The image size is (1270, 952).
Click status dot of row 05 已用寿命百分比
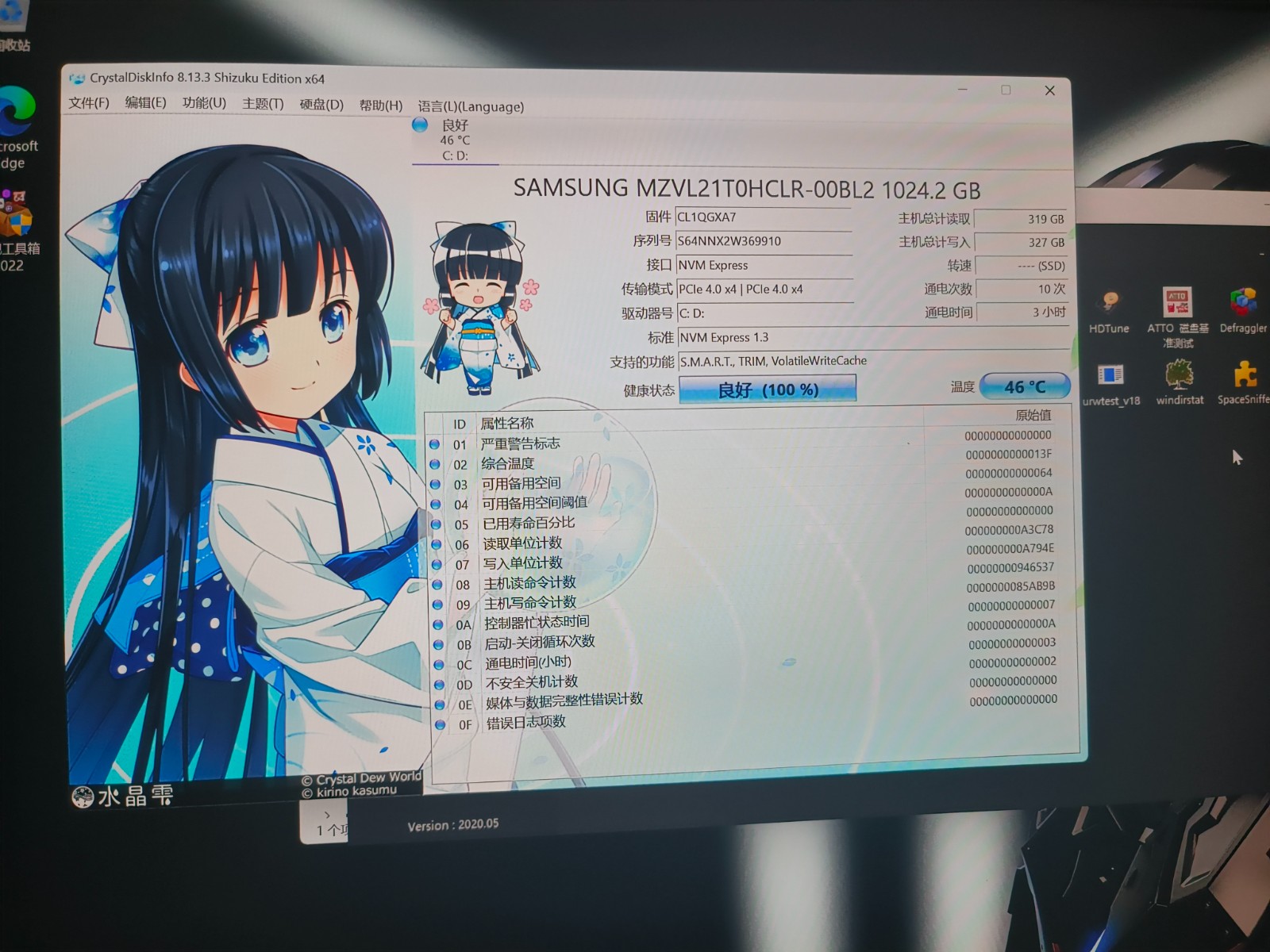point(436,524)
